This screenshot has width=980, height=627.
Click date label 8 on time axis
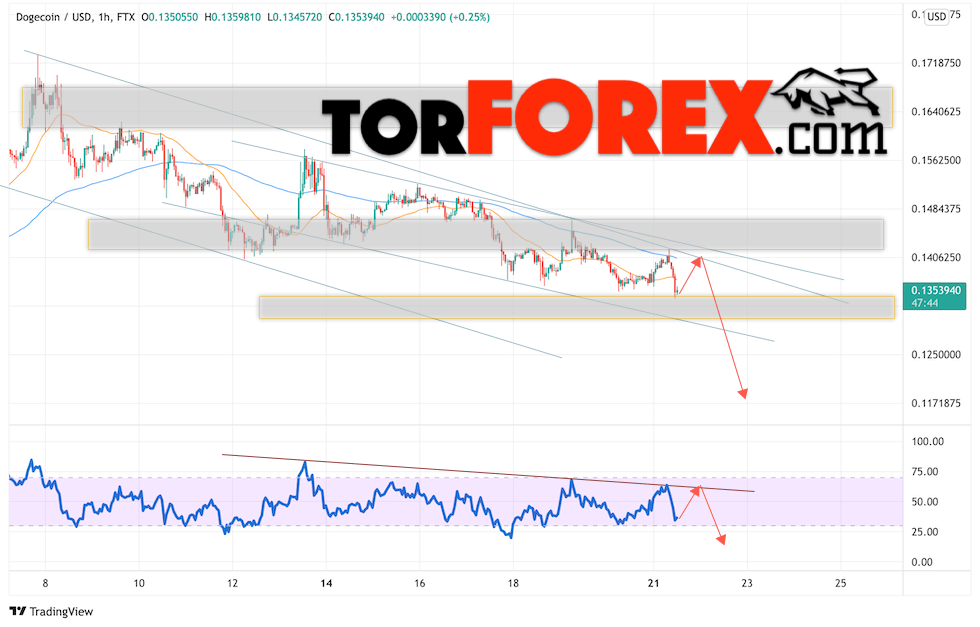[x=45, y=583]
